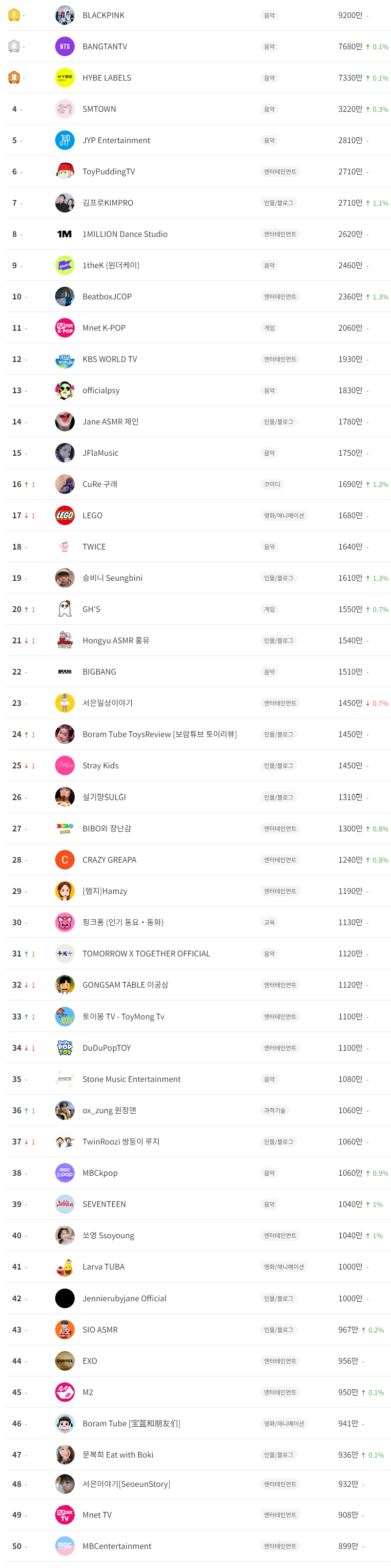Click the red LEGO channel logo
Image resolution: width=391 pixels, height=1568 pixels.
click(64, 515)
